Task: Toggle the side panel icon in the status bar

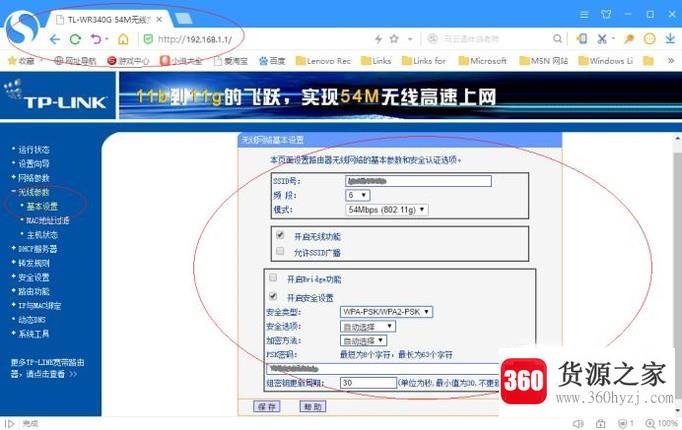Action: point(10,423)
